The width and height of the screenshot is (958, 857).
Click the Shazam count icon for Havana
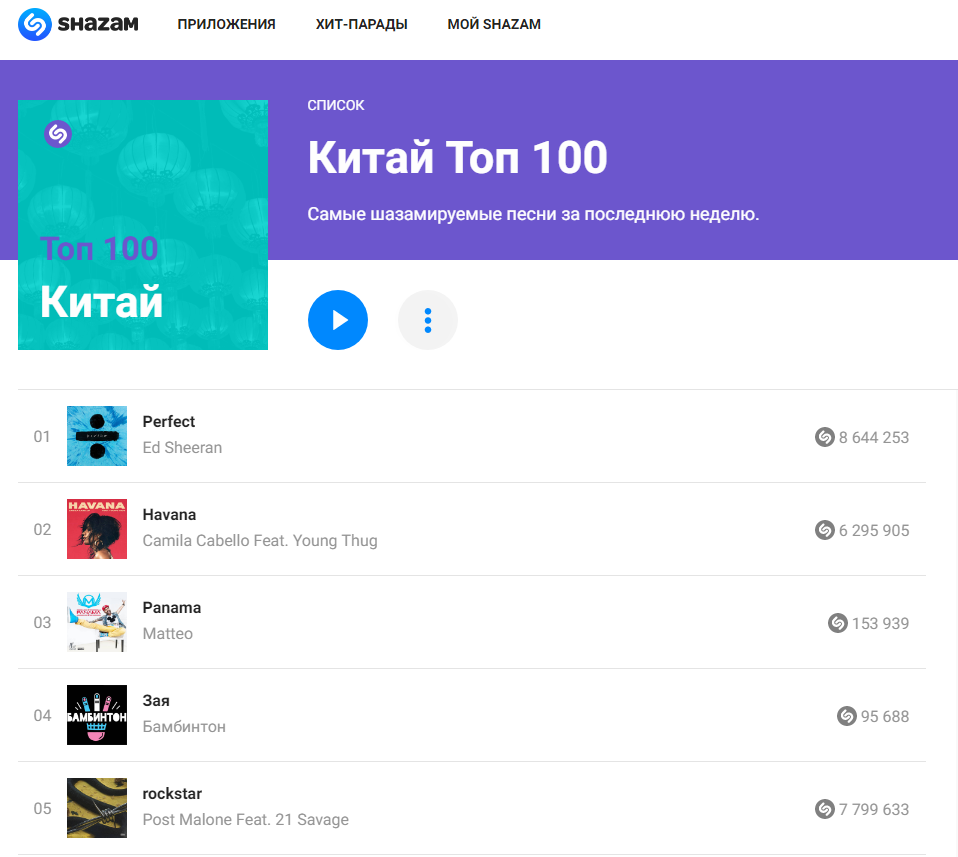point(824,530)
